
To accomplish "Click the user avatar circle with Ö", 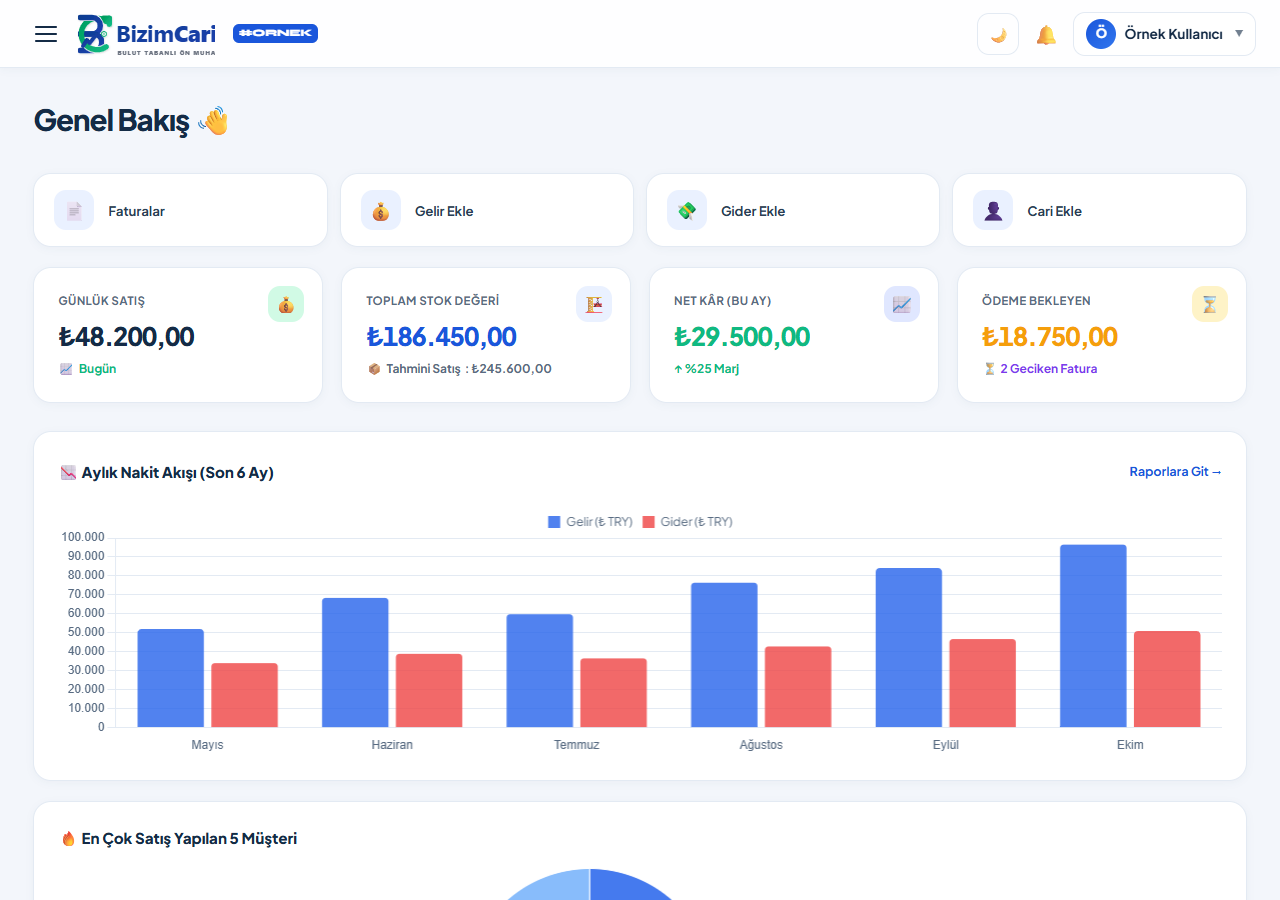I will pyautogui.click(x=1101, y=34).
